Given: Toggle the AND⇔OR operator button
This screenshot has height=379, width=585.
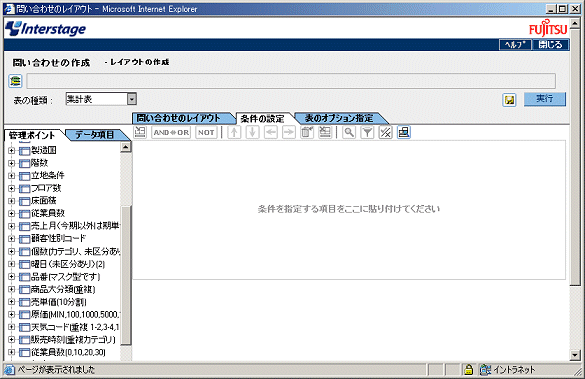Looking at the screenshot, I should (x=171, y=132).
